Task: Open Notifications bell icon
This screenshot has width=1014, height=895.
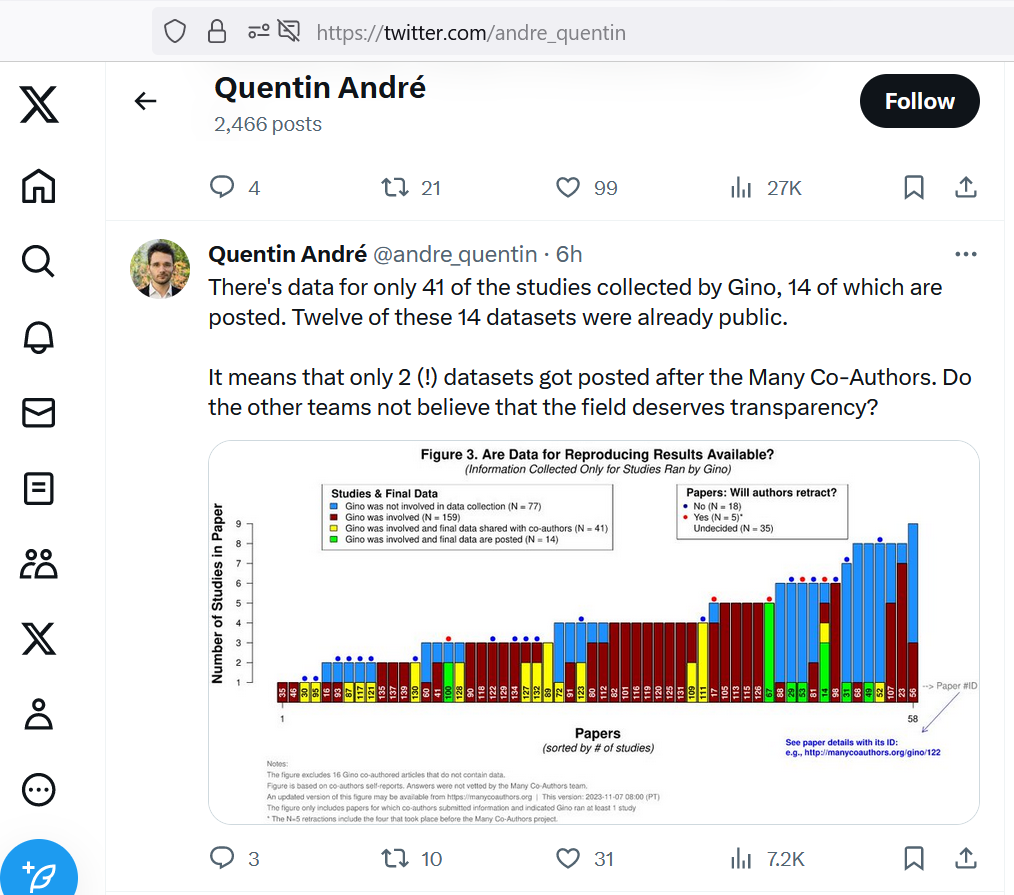Action: (x=39, y=337)
